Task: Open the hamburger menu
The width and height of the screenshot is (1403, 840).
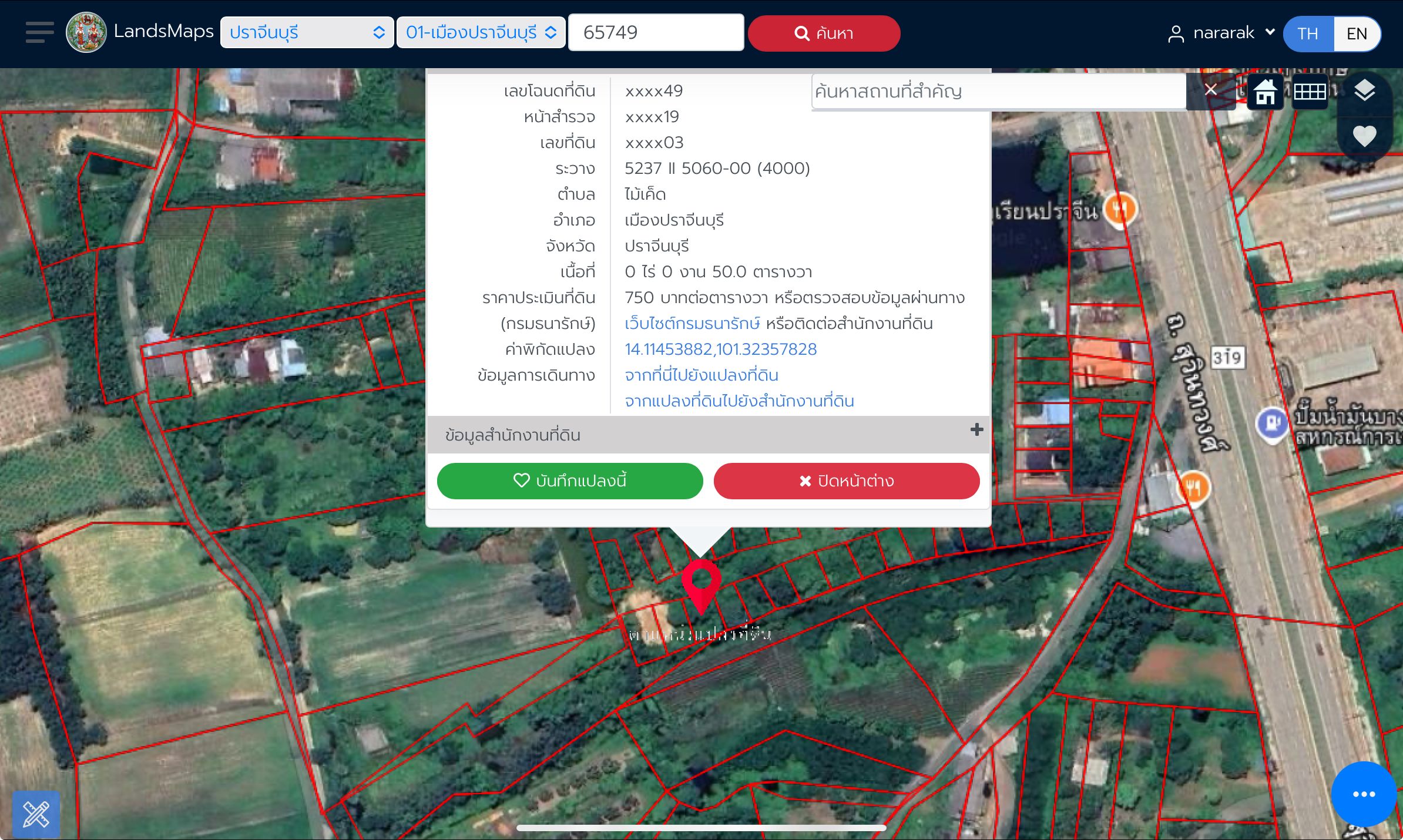Action: click(39, 32)
